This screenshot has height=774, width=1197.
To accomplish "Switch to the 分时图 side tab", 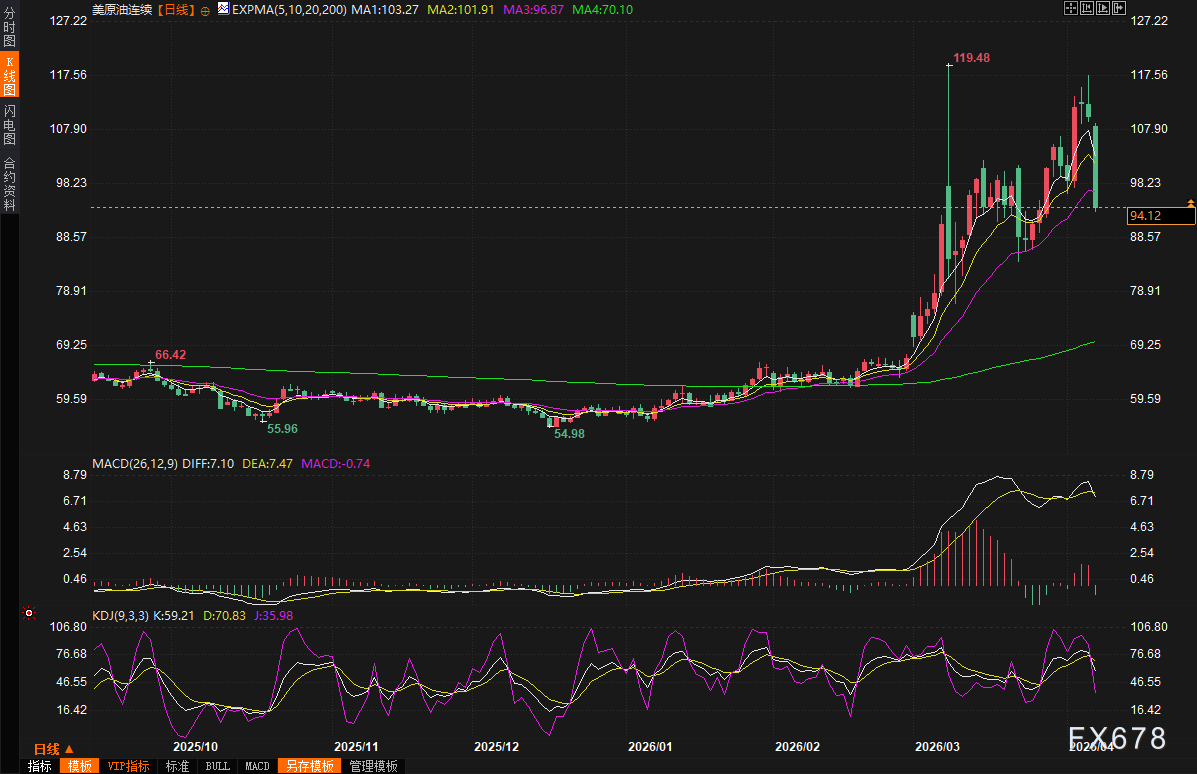I will pos(9,27).
